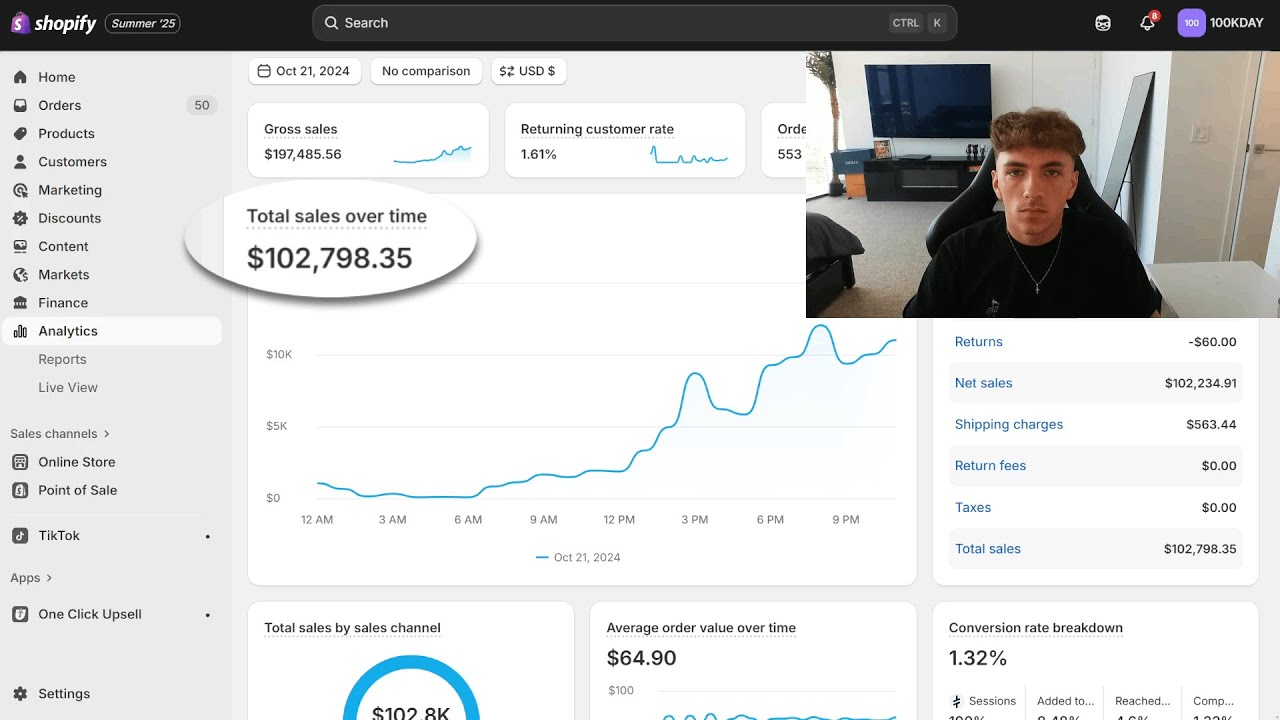Focus the Search field
Image resolution: width=1280 pixels, height=720 pixels.
coord(634,23)
